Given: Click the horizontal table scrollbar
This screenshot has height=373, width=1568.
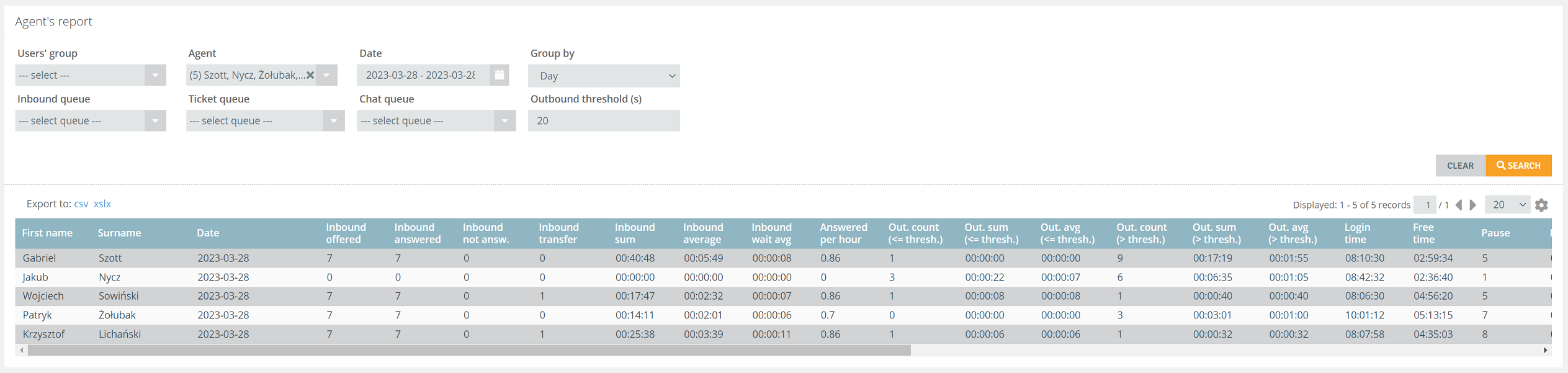Looking at the screenshot, I should pyautogui.click(x=469, y=350).
